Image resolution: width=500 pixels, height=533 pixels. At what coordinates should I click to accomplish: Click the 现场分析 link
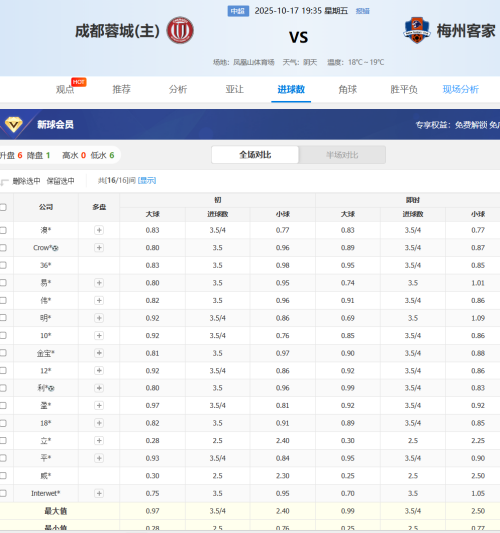tap(461, 89)
